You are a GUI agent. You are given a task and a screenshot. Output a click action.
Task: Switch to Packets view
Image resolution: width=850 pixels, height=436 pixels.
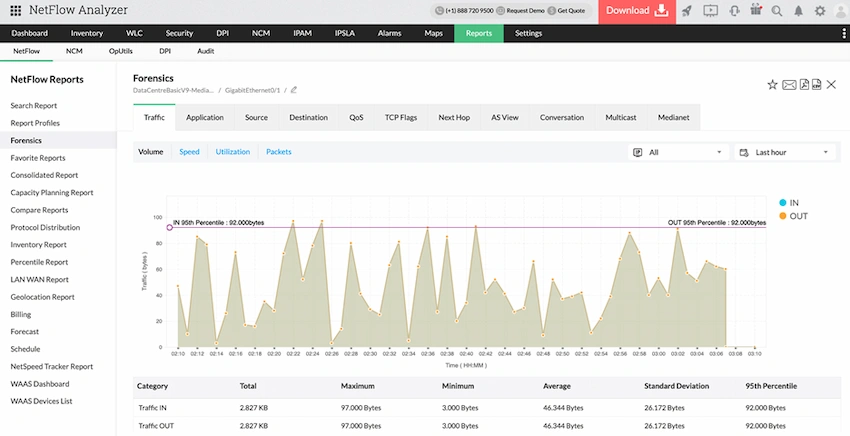[x=279, y=152]
